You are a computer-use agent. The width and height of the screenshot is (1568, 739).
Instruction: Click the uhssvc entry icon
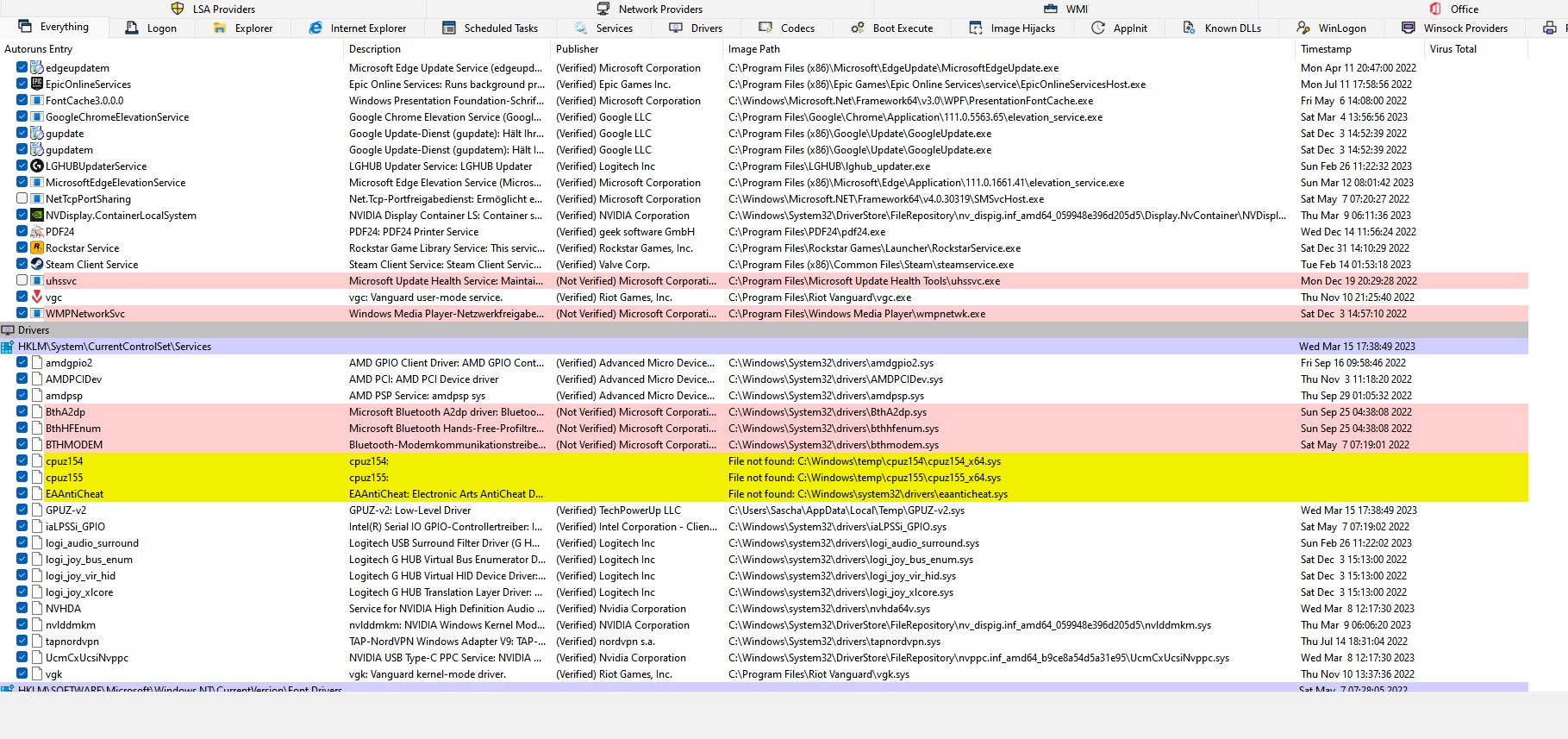click(37, 280)
